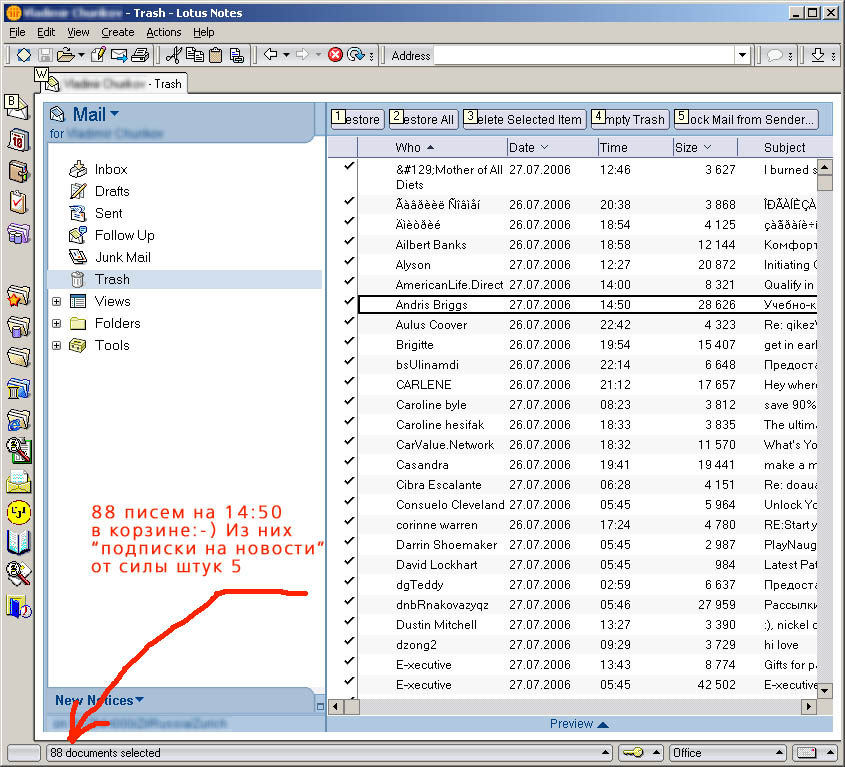
Task: Click the Empty Trash button
Action: point(630,119)
